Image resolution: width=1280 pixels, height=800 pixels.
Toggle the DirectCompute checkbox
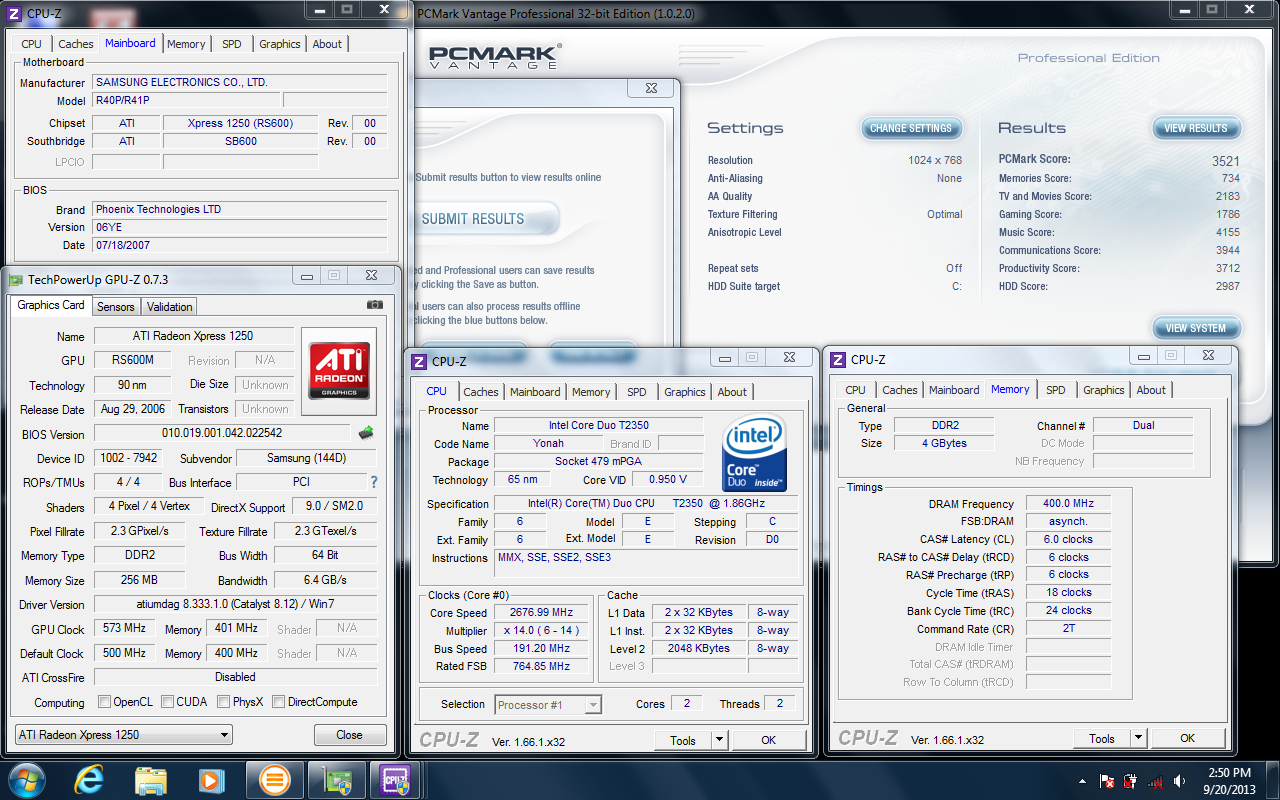[x=279, y=702]
